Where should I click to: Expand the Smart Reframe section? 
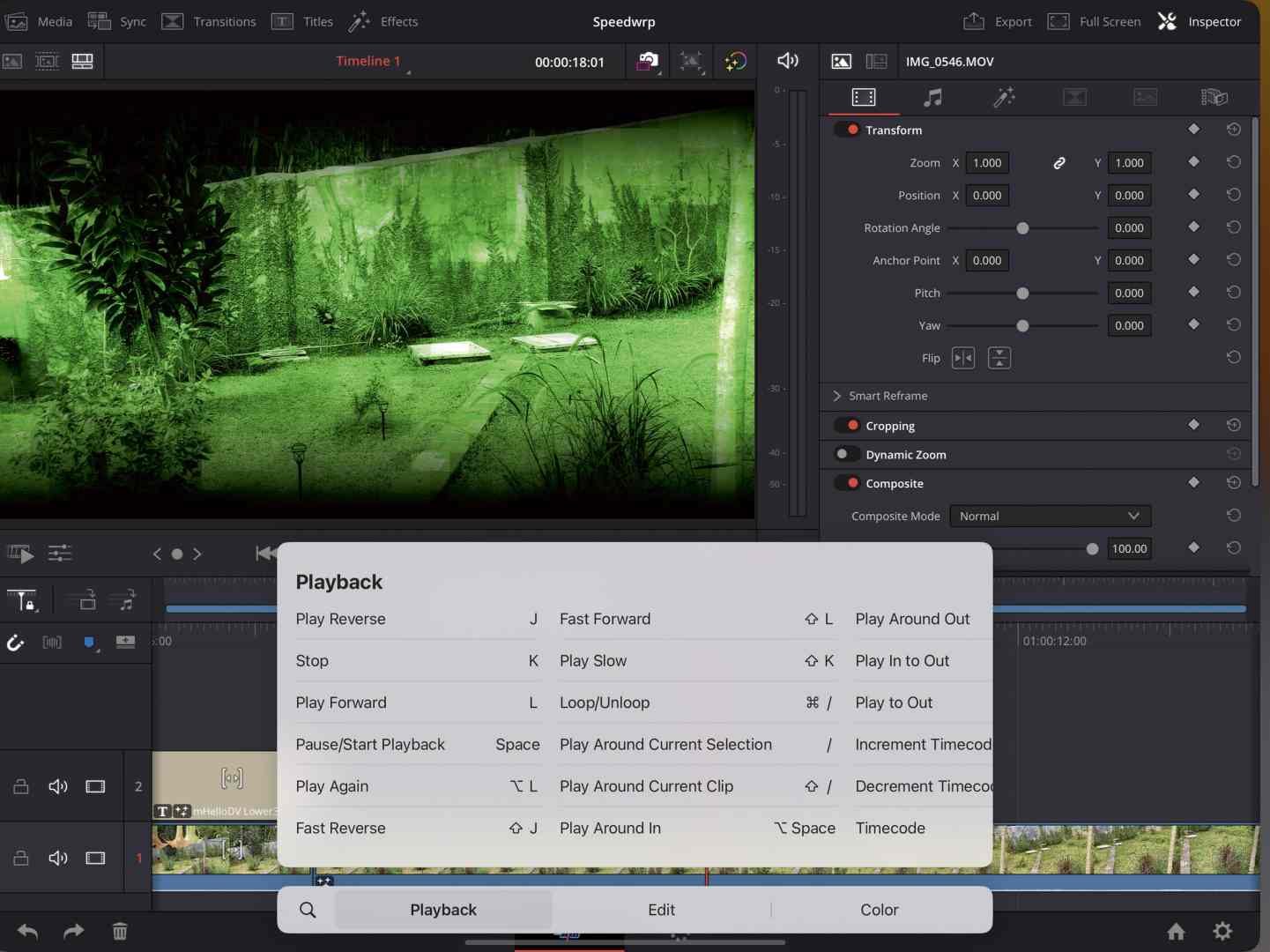(836, 396)
